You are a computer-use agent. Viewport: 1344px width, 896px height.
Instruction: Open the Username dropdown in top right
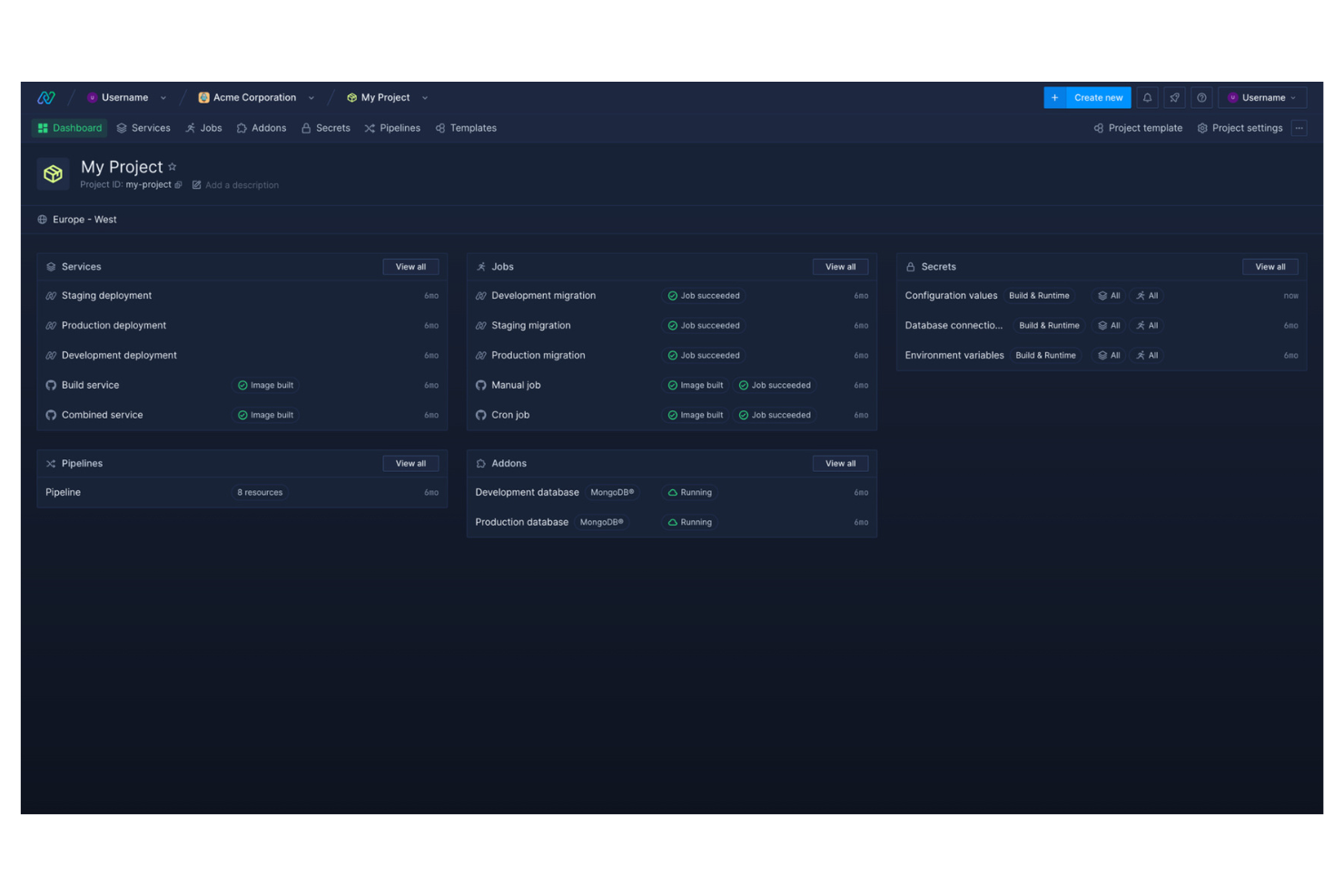tap(1261, 97)
